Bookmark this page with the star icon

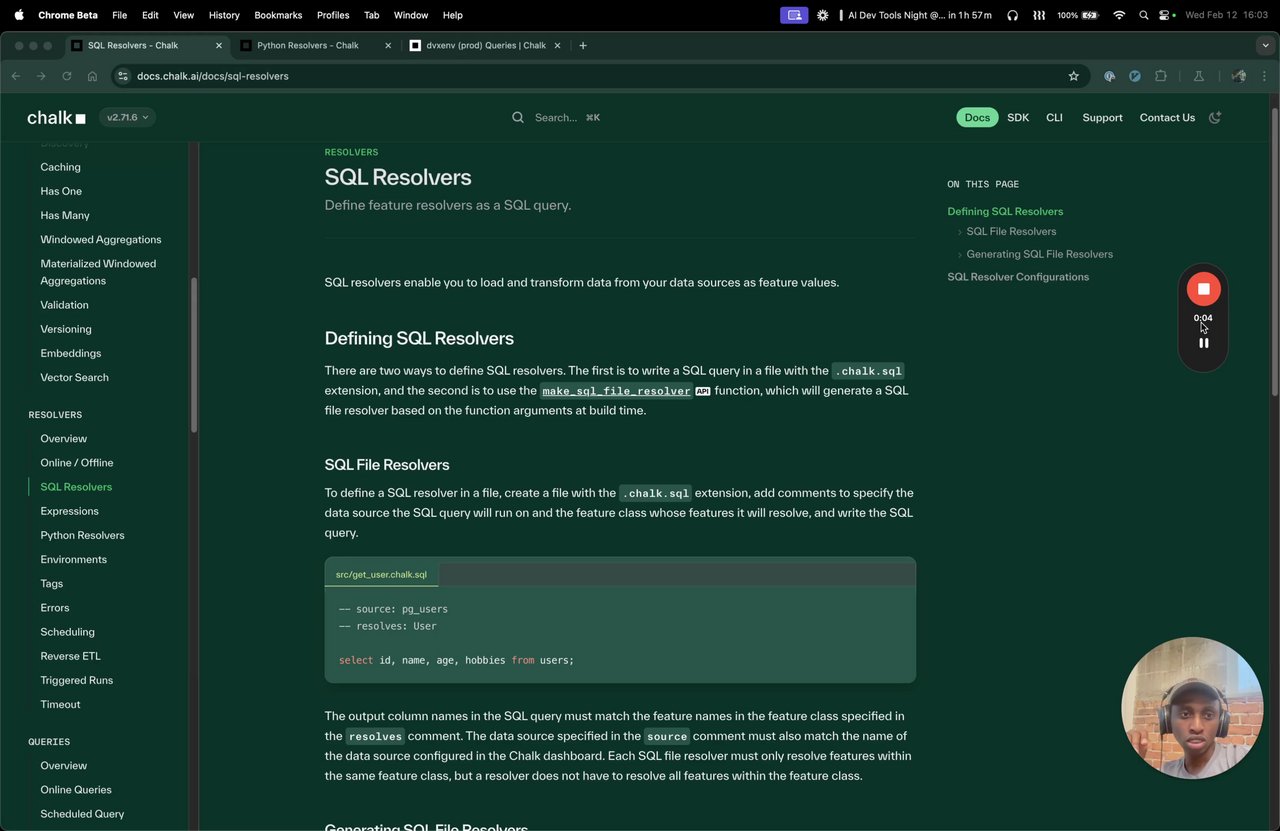[1074, 76]
